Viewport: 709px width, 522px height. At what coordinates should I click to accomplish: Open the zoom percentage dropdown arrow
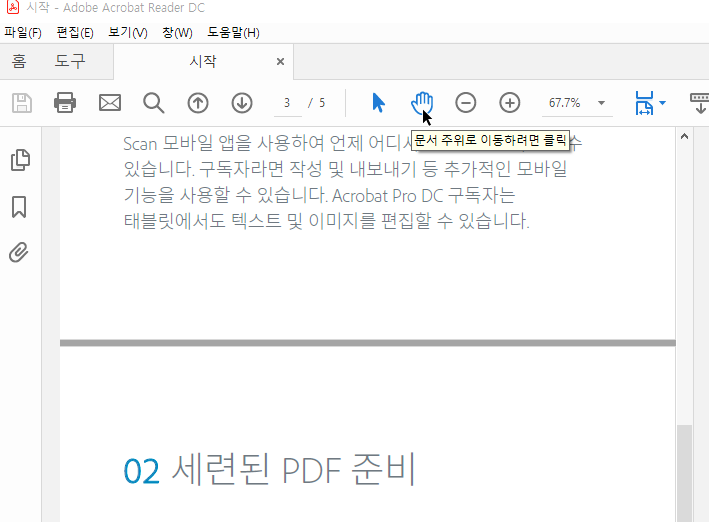point(601,103)
